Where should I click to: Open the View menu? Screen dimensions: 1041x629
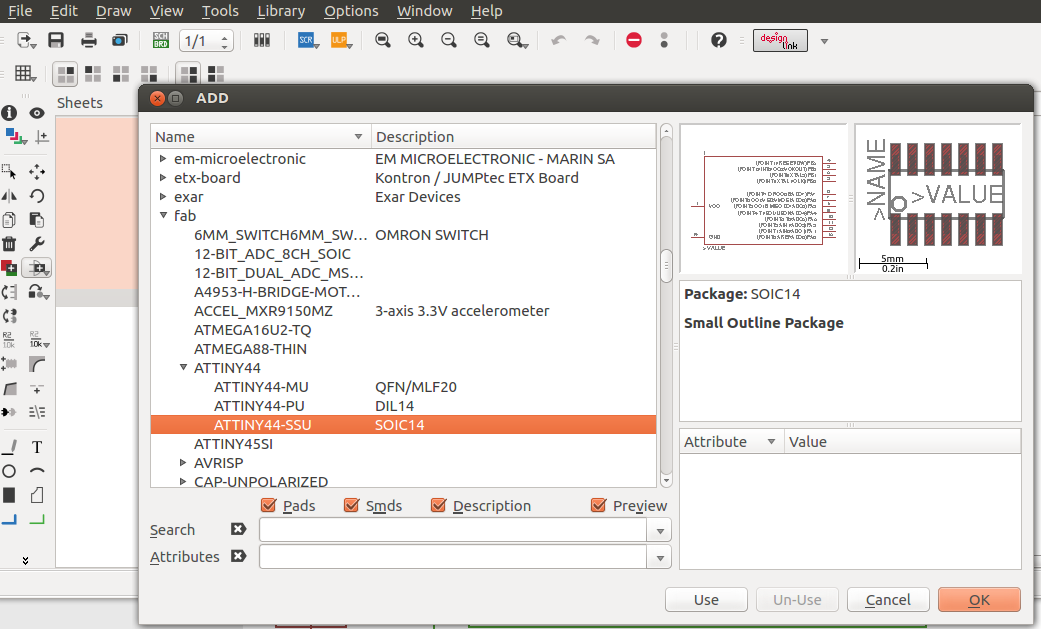(x=166, y=11)
